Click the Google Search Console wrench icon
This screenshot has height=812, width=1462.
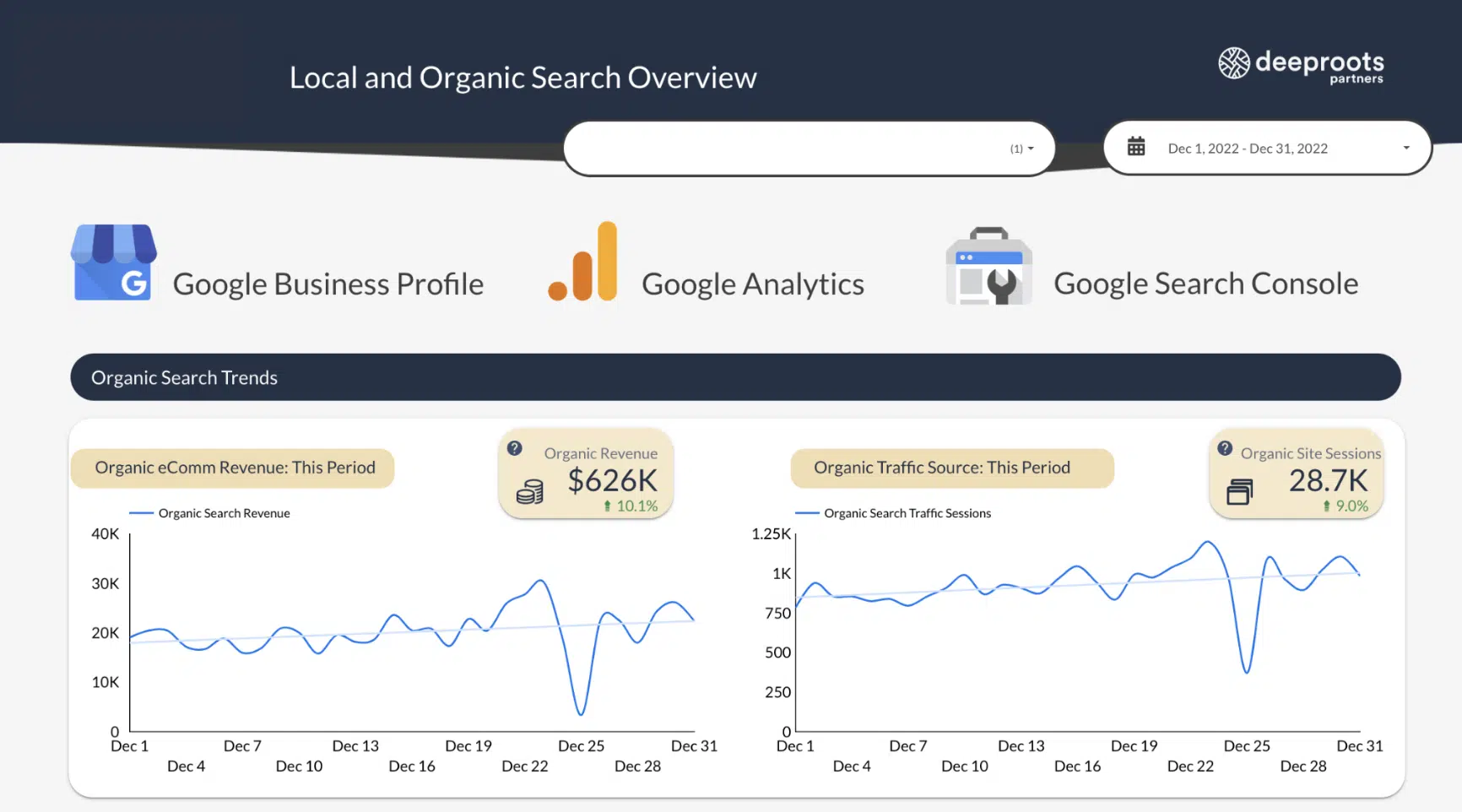click(989, 267)
